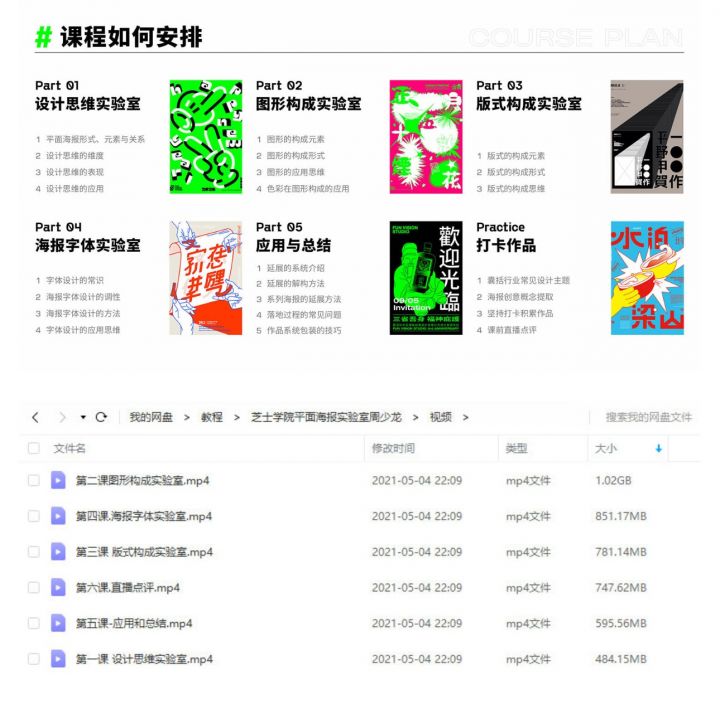Click the pink Part 02 poster thumbnail

(426, 137)
